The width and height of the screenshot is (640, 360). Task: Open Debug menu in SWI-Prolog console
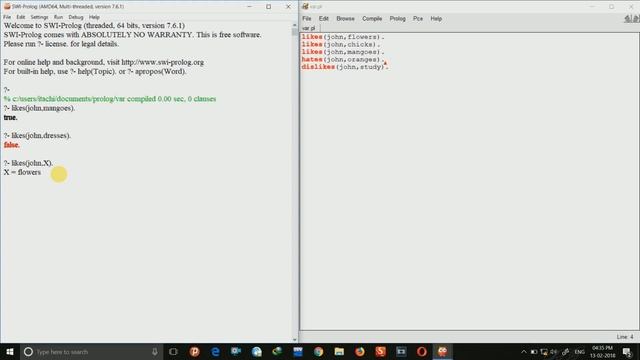(76, 17)
